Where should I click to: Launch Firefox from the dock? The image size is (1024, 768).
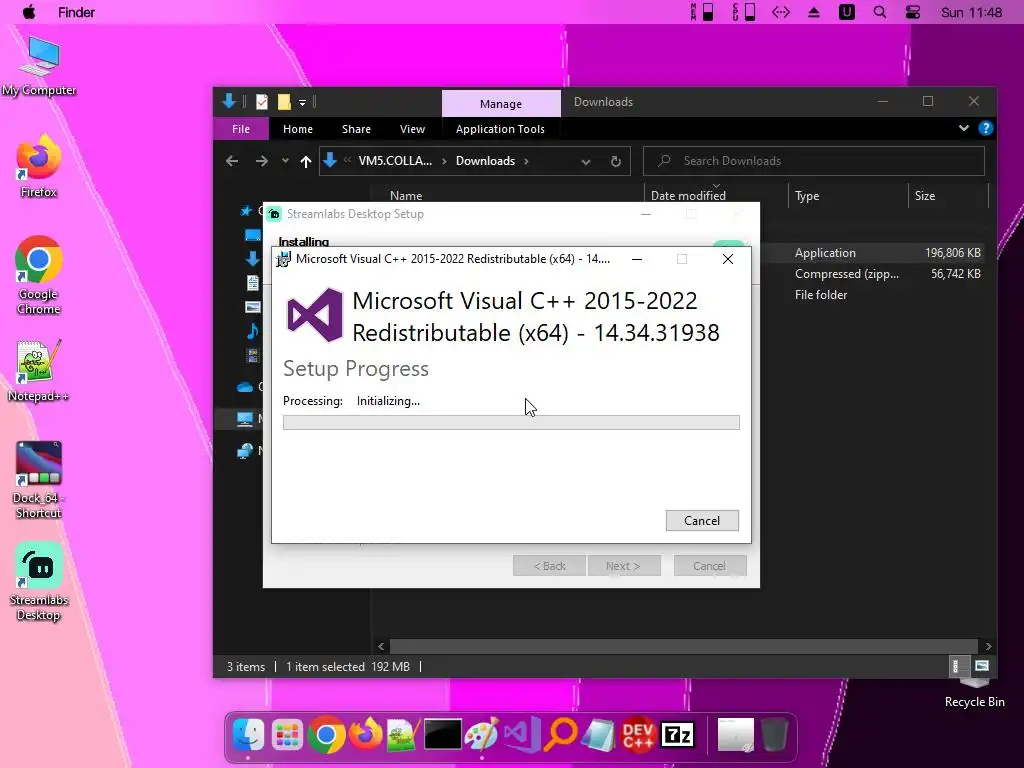(x=365, y=733)
